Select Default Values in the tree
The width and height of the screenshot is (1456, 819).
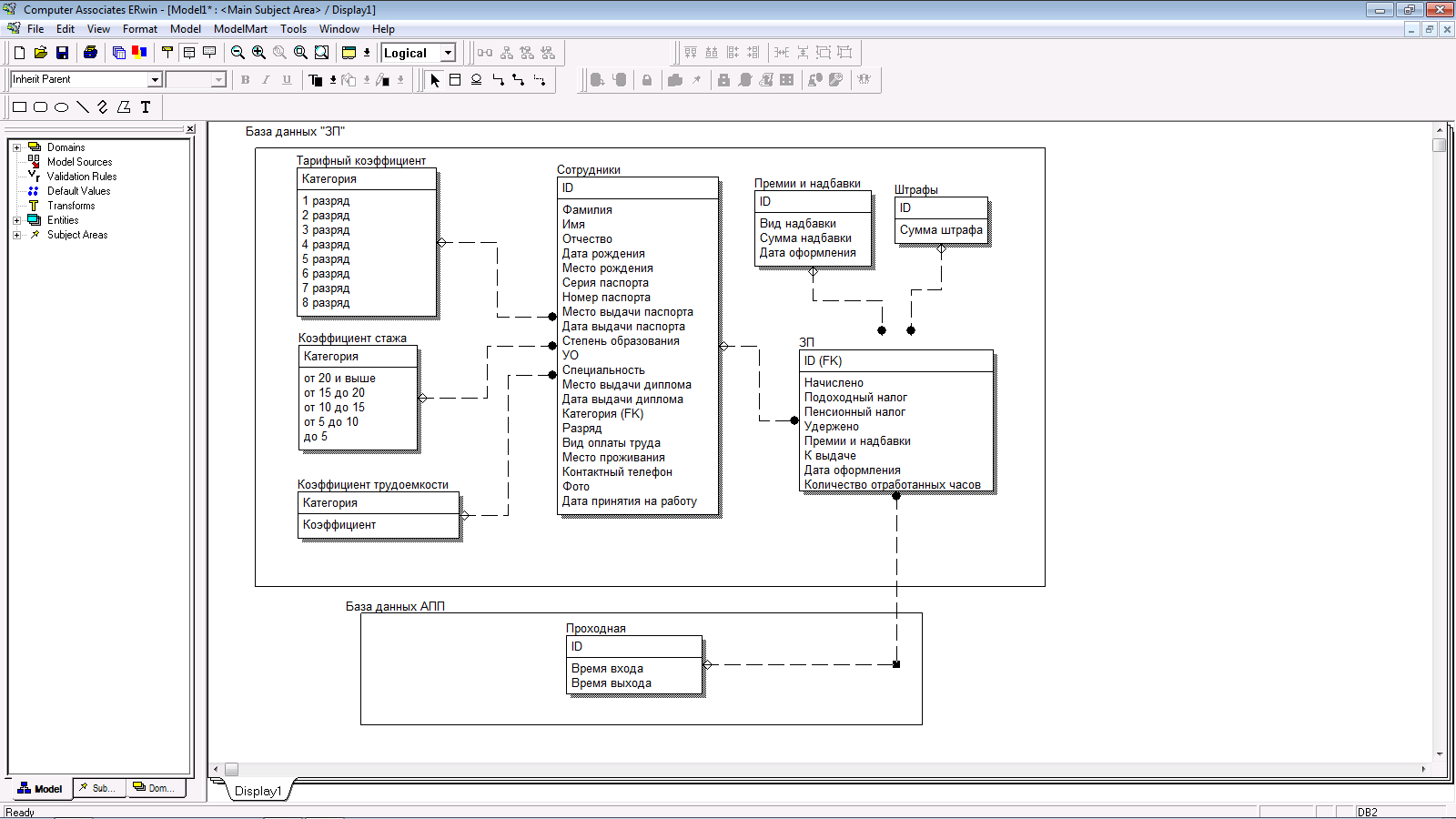click(x=78, y=191)
